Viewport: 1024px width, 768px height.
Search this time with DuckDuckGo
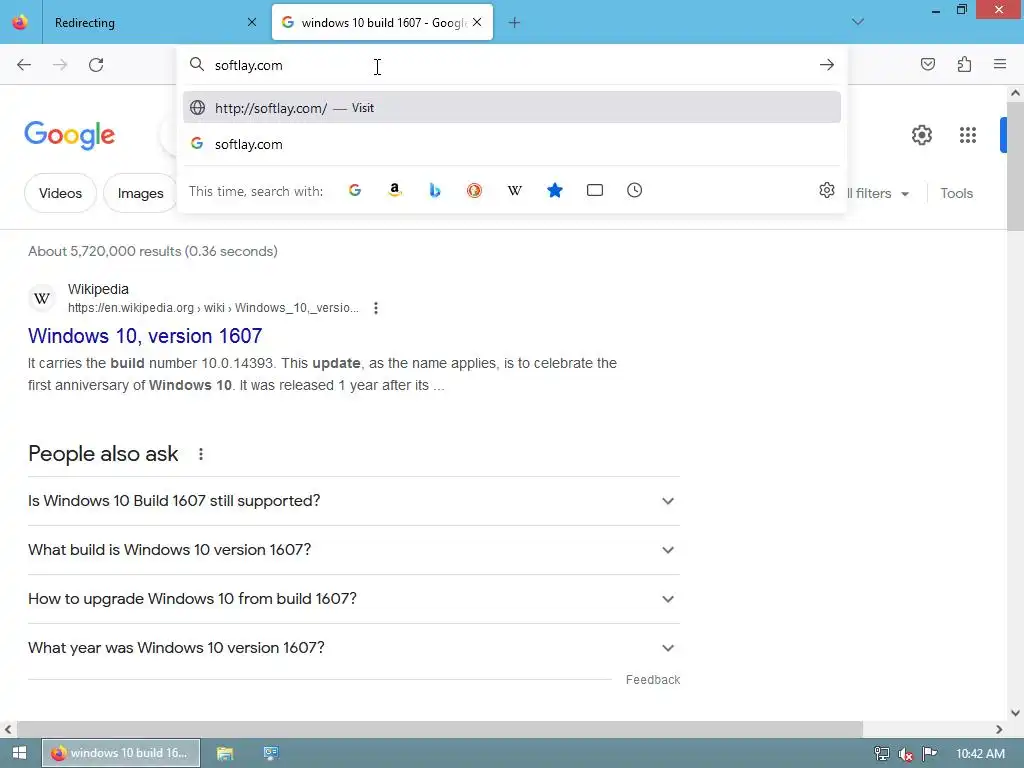click(x=474, y=190)
